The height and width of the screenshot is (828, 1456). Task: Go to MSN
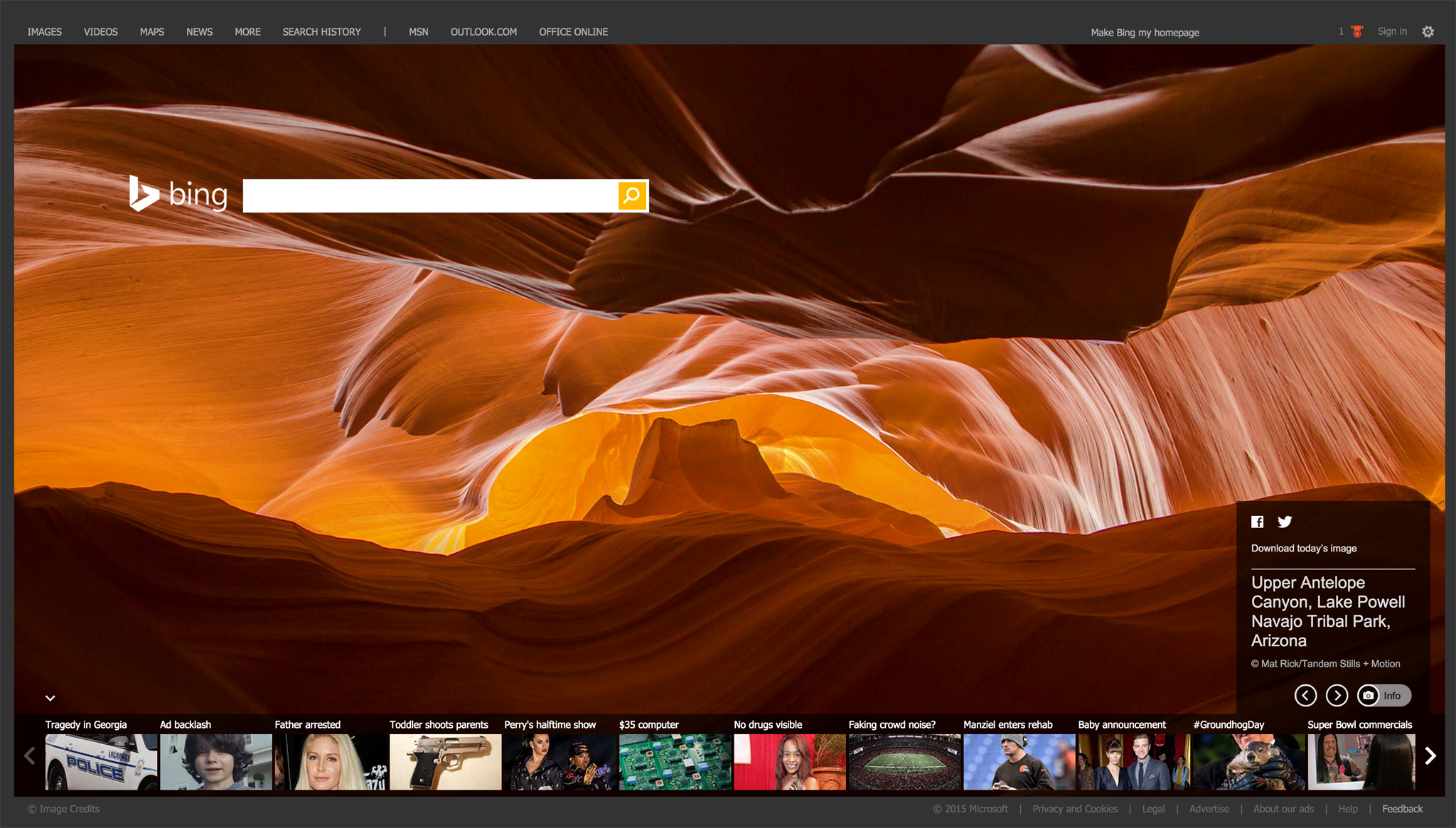[419, 32]
